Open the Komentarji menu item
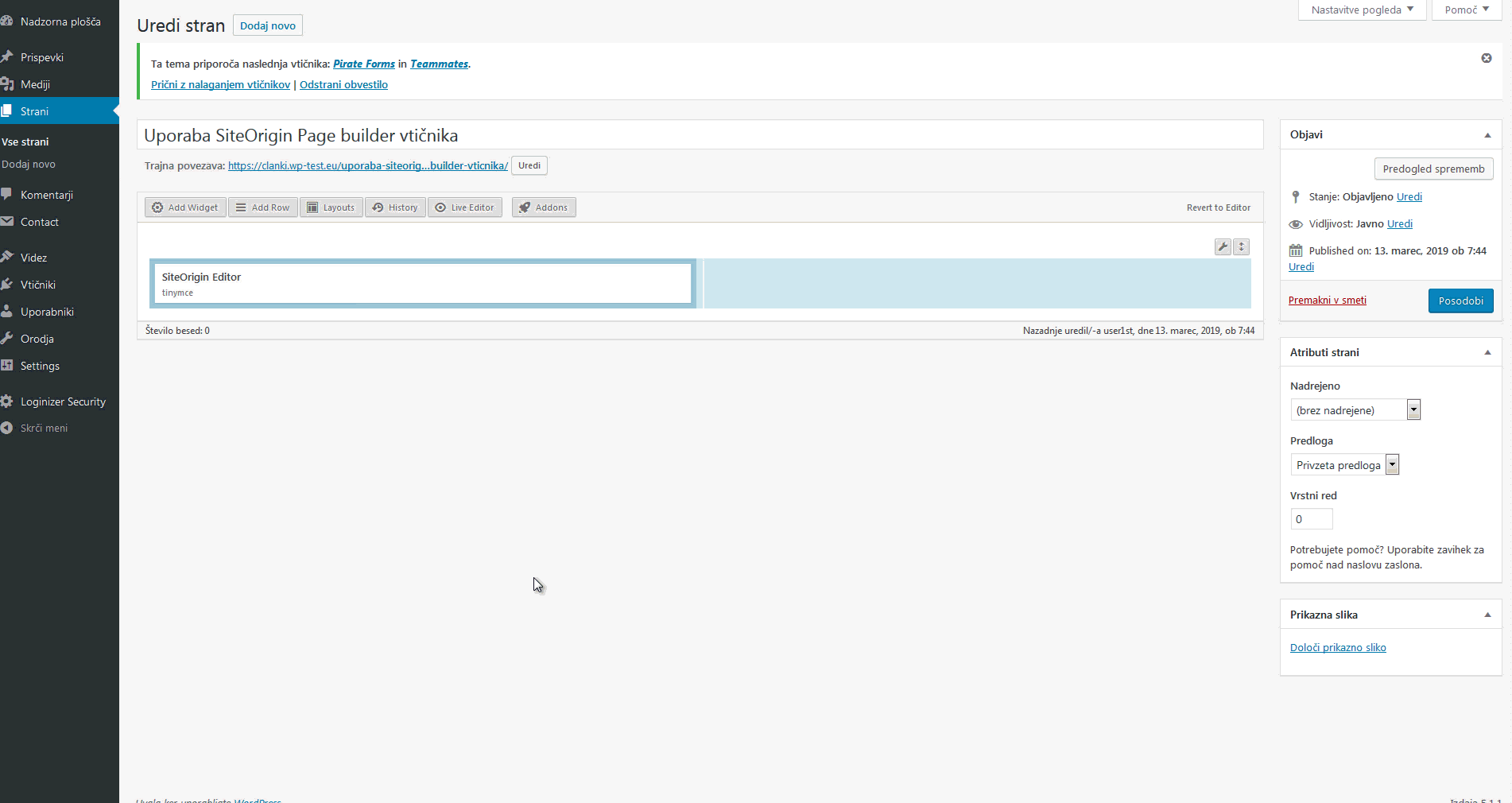1512x803 pixels. coord(60,195)
